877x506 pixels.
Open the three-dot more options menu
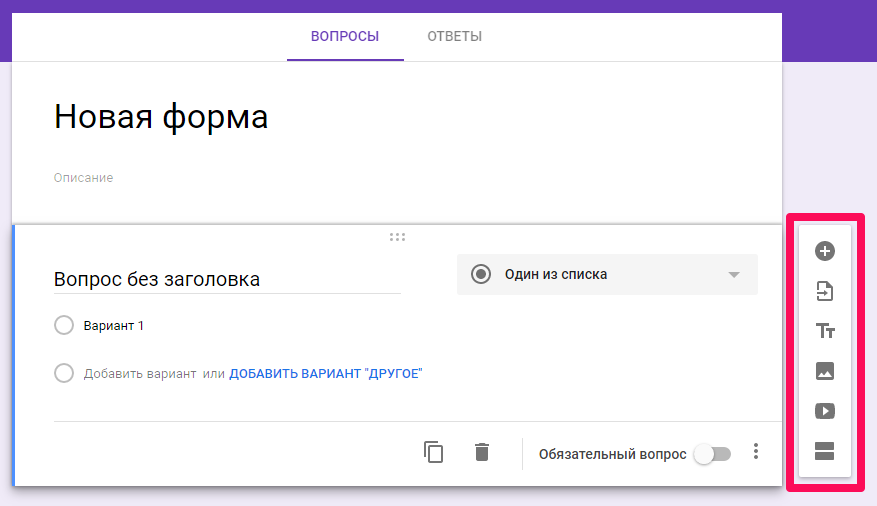pyautogui.click(x=756, y=452)
